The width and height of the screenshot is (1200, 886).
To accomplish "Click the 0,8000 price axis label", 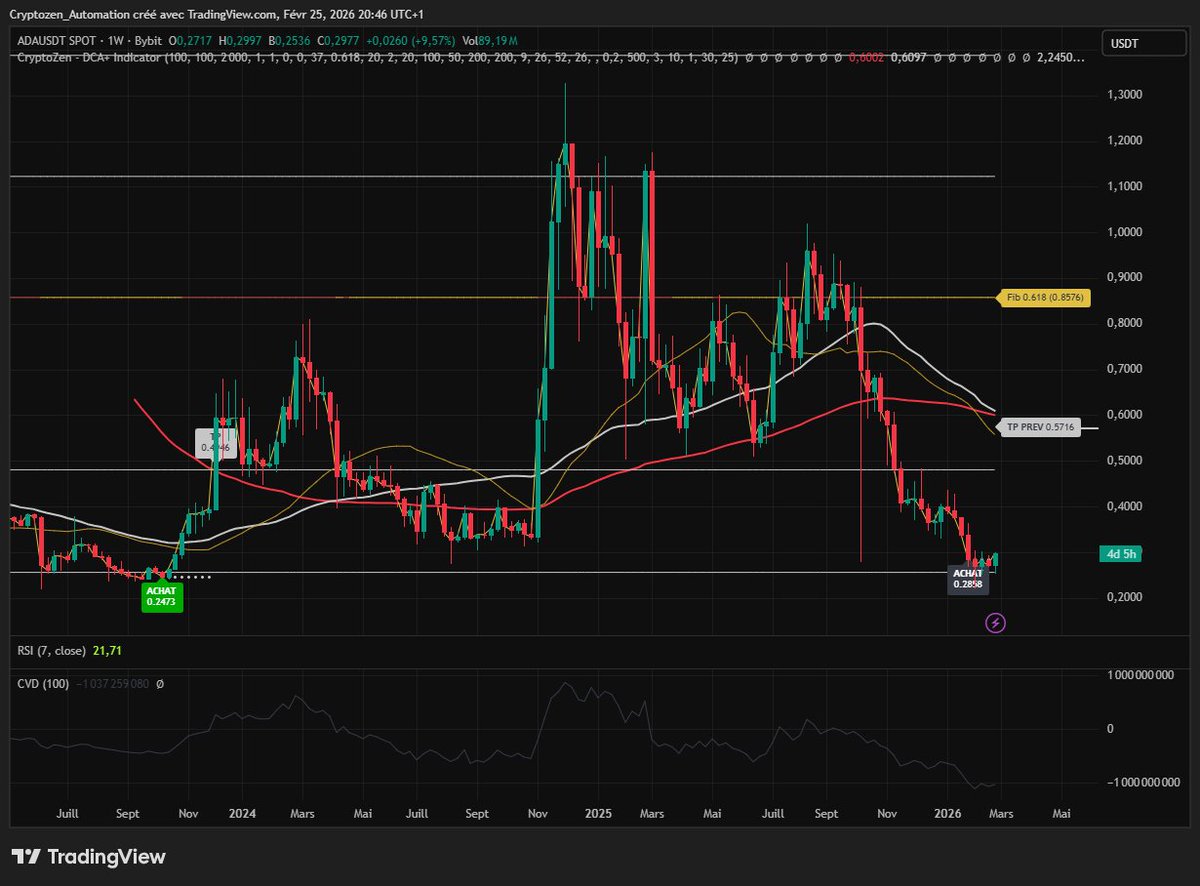I will pyautogui.click(x=1124, y=324).
